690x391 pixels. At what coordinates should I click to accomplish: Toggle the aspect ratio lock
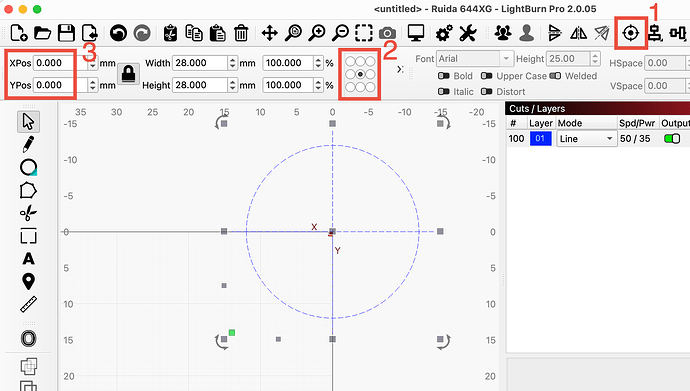(128, 73)
